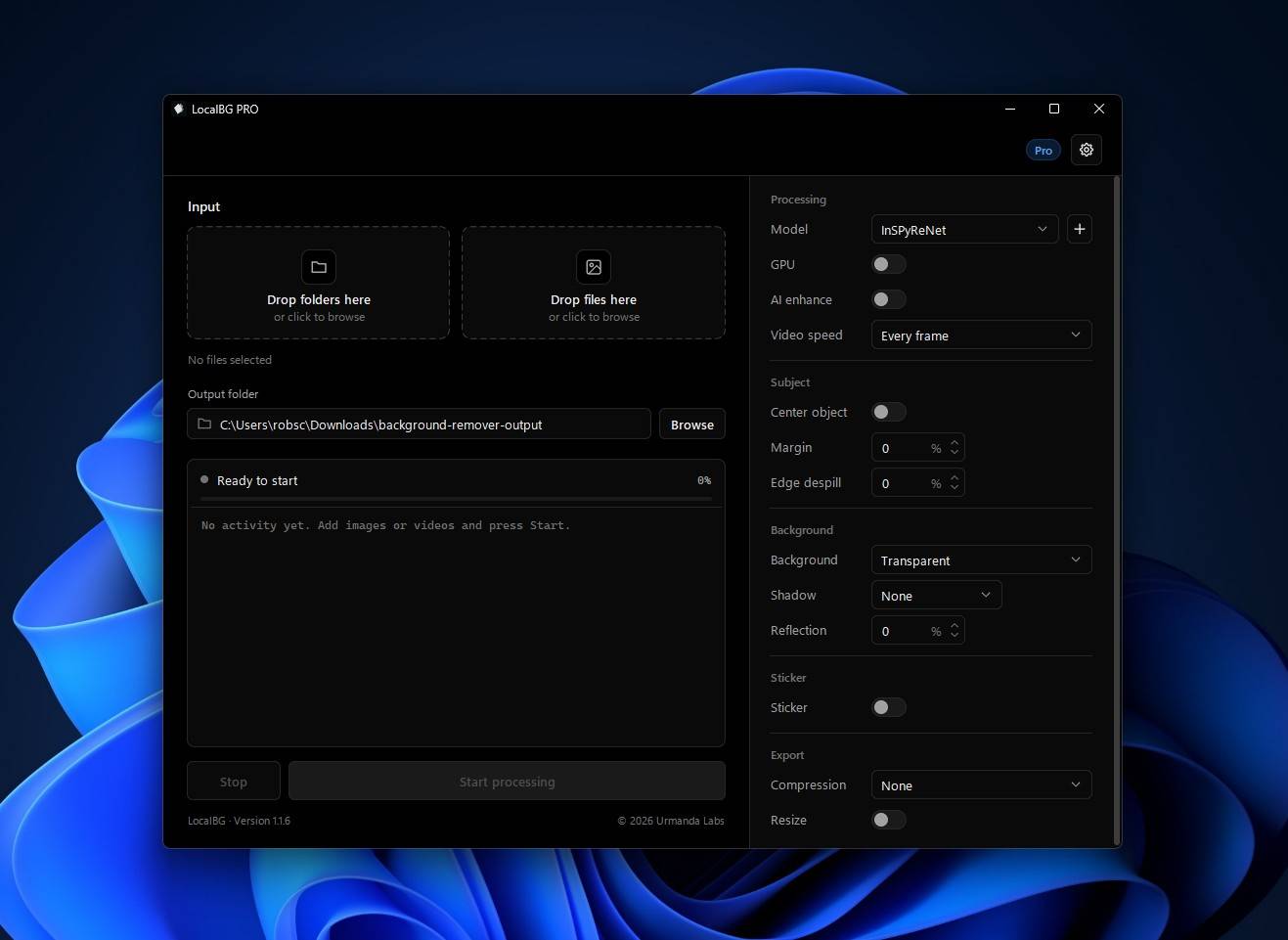Click the folder icon in output path field
This screenshot has height=940, width=1288.
pyautogui.click(x=204, y=425)
